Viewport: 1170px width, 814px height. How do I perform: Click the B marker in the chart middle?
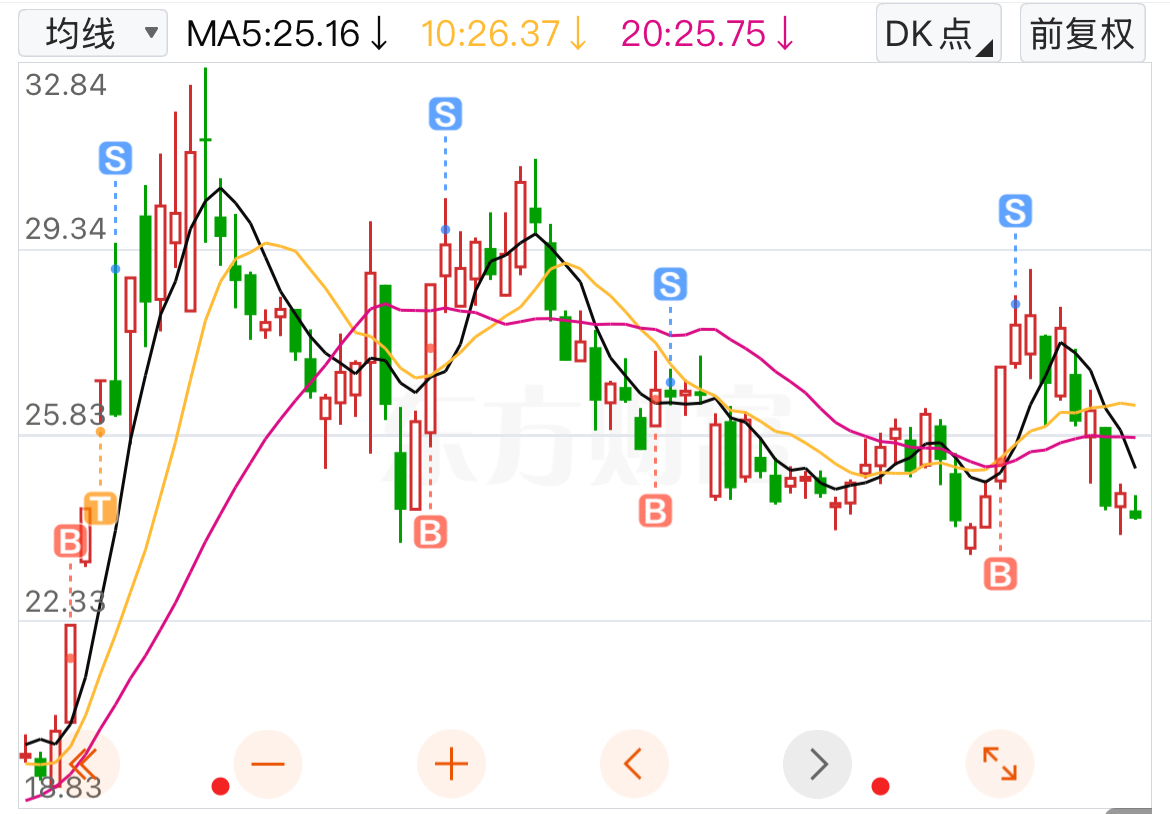[655, 511]
